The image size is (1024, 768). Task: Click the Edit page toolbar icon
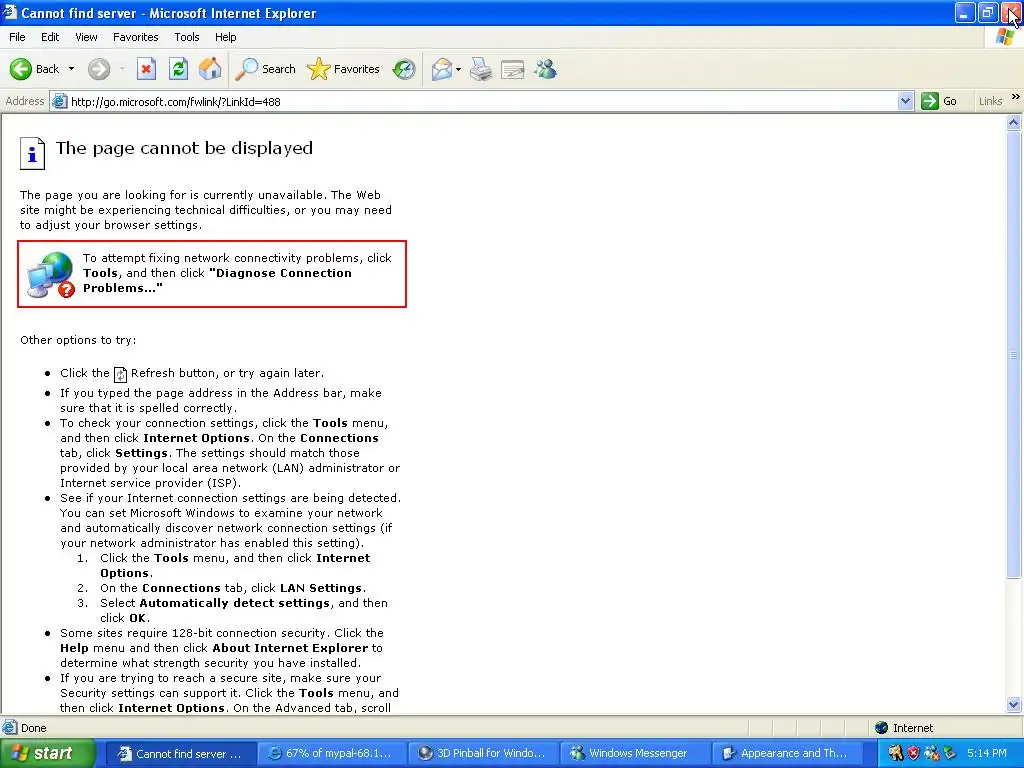(x=513, y=69)
